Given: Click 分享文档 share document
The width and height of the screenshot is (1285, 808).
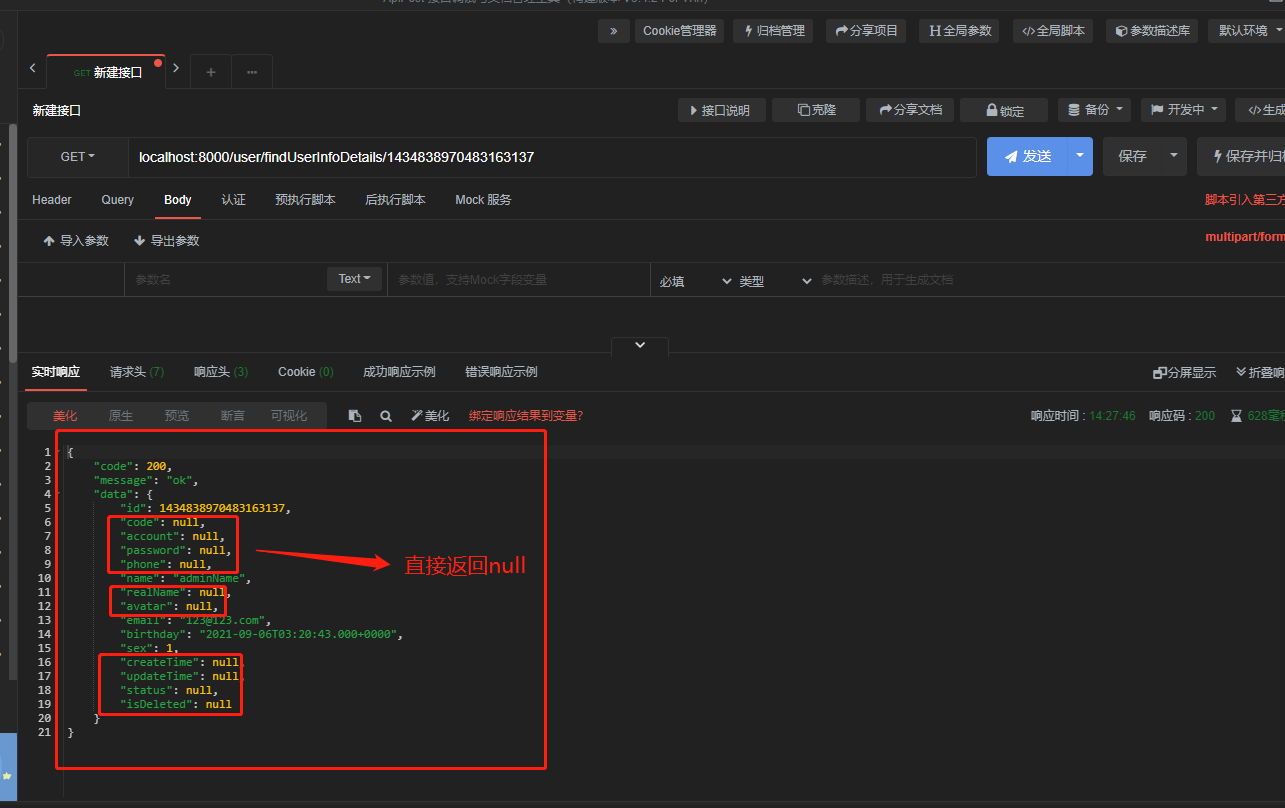Looking at the screenshot, I should [x=910, y=110].
